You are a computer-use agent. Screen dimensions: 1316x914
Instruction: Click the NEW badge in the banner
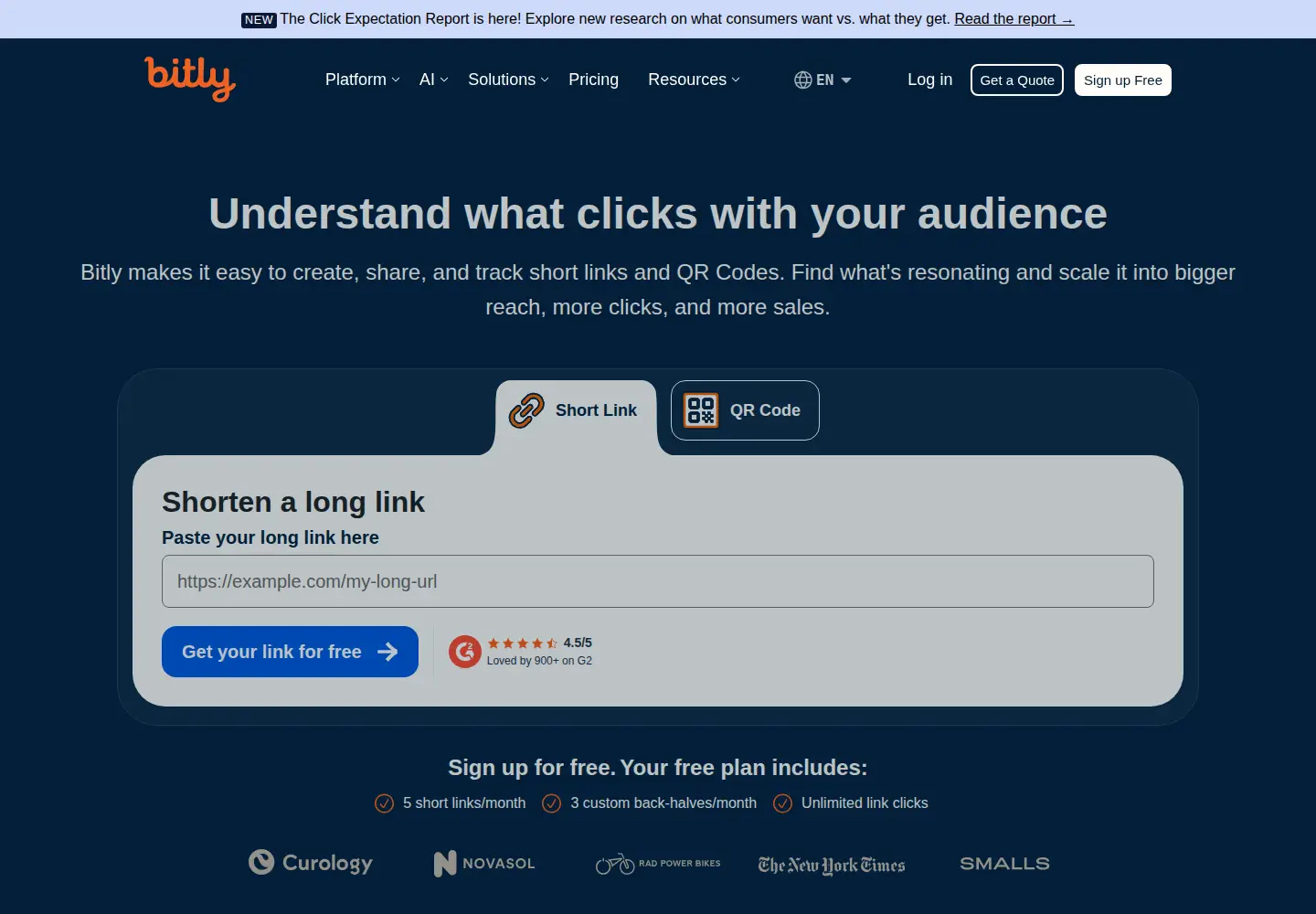tap(259, 20)
